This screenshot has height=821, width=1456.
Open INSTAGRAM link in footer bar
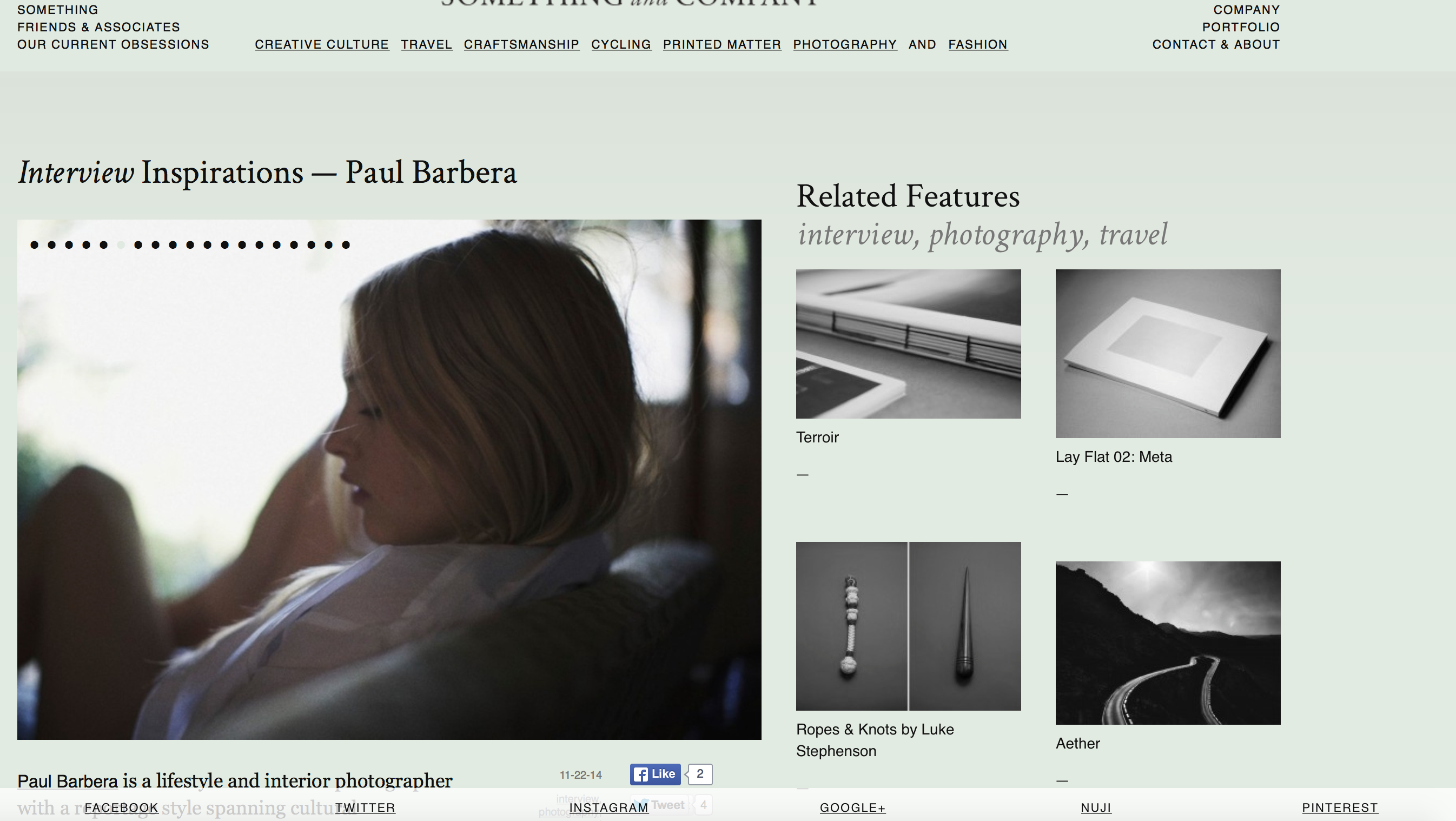click(x=608, y=807)
